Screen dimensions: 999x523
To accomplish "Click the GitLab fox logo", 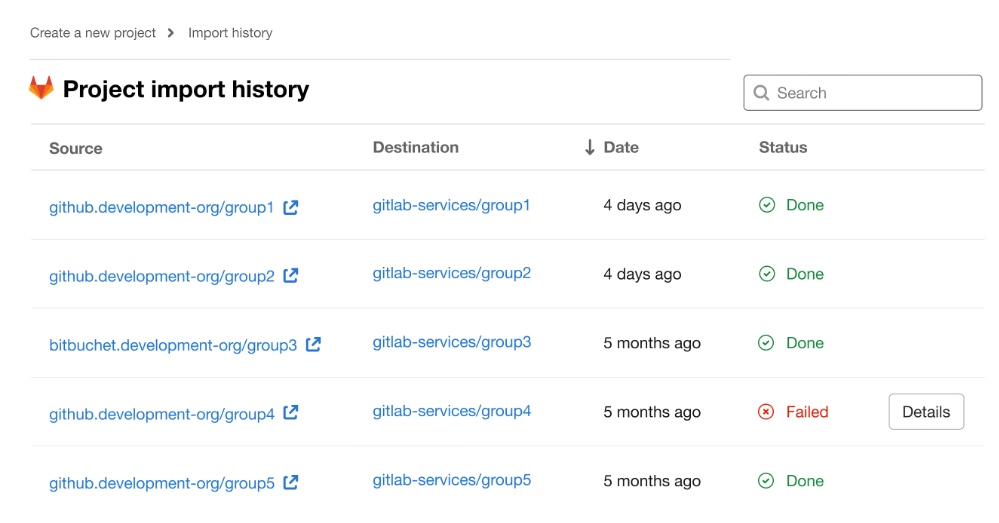I will pos(41,88).
